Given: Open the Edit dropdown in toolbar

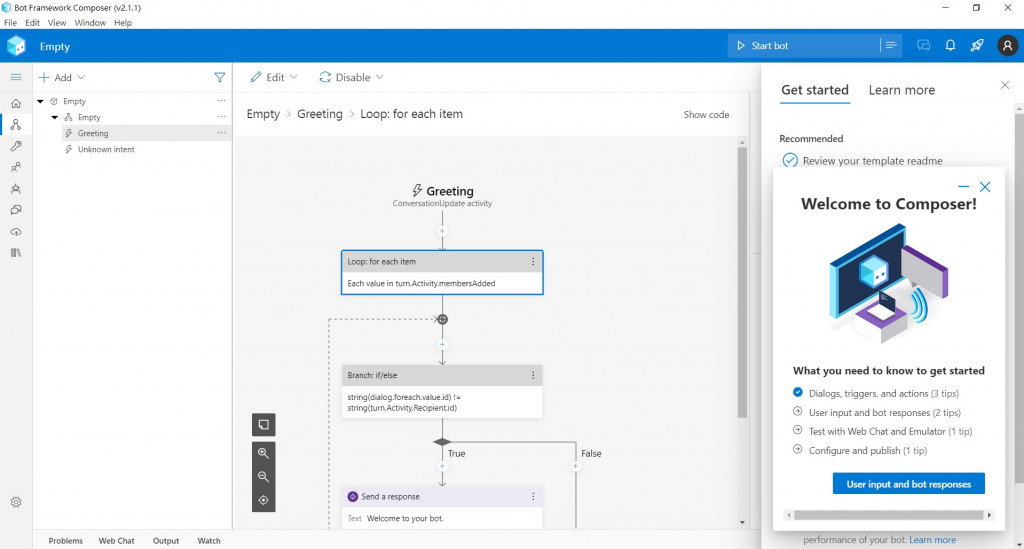Looking at the screenshot, I should pos(274,77).
